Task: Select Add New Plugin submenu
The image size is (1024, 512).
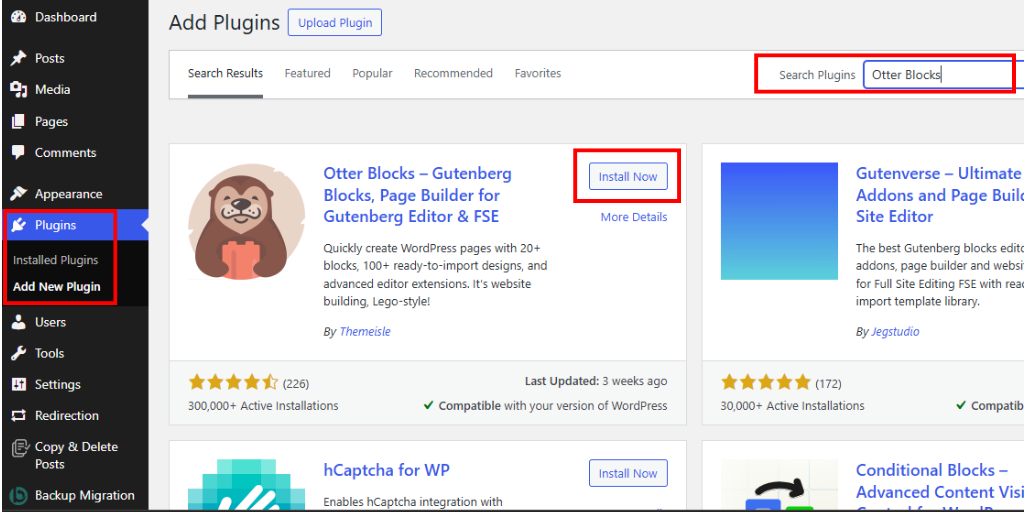Action: pos(57,287)
